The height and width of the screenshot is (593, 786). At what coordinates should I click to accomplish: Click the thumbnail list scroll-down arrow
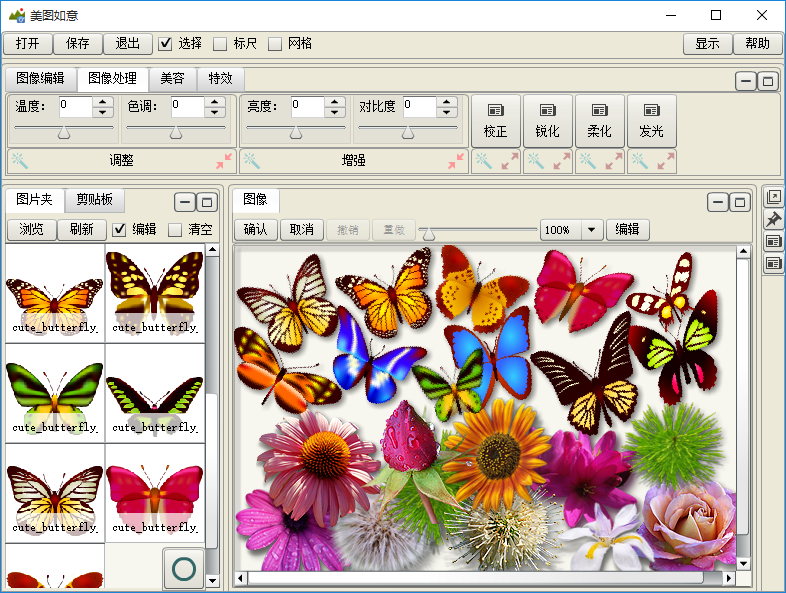coord(213,581)
